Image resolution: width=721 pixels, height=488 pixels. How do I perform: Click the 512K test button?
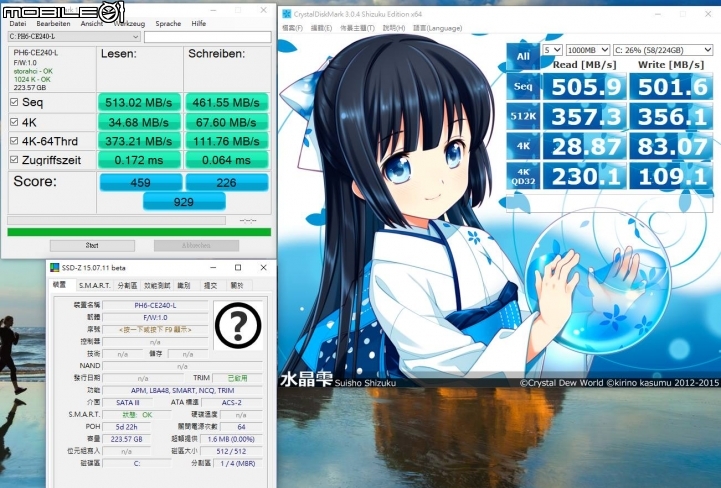point(523,116)
